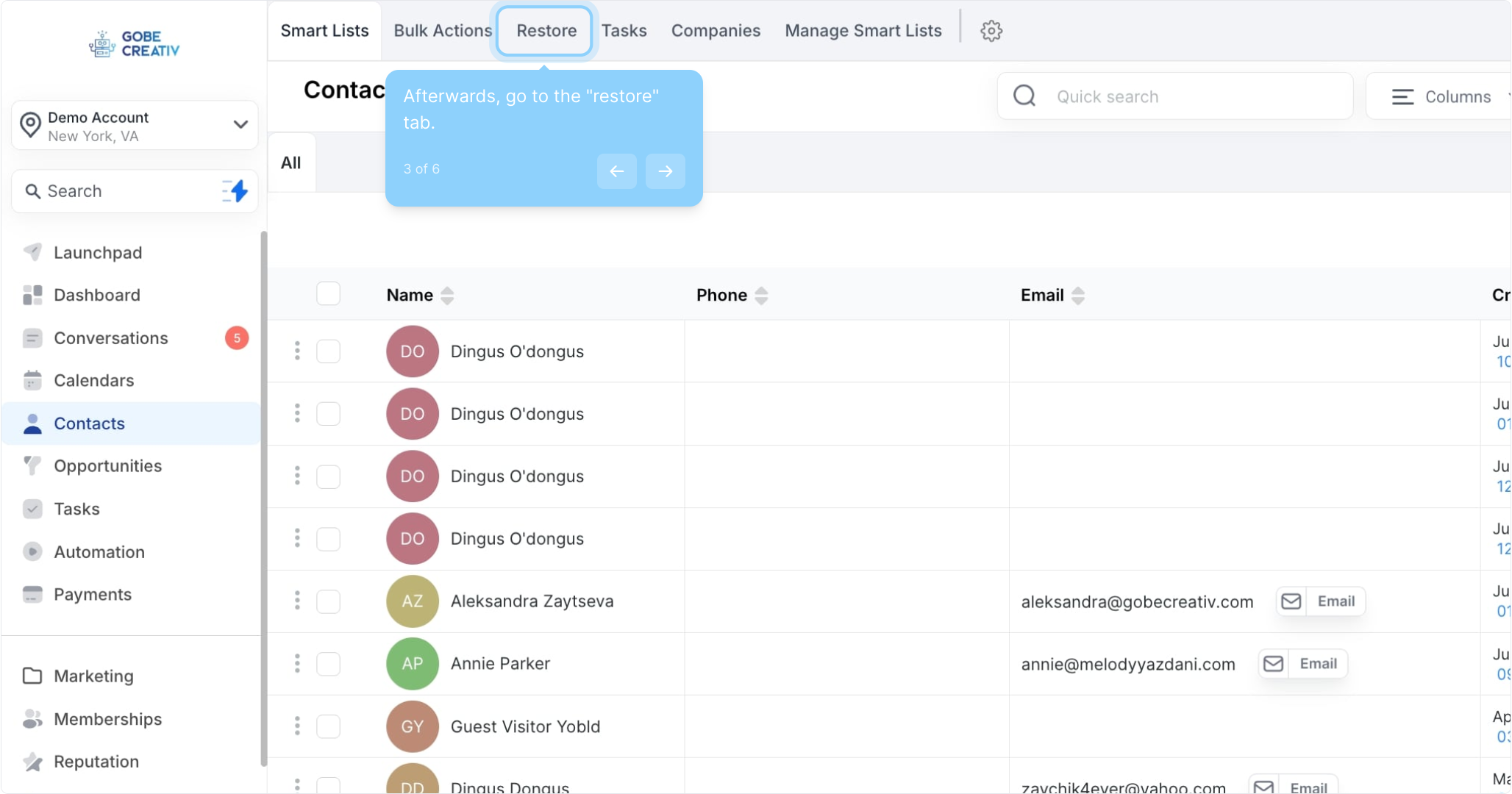Toggle the select-all contacts checkbox
The width and height of the screenshot is (1512, 794).
(328, 294)
